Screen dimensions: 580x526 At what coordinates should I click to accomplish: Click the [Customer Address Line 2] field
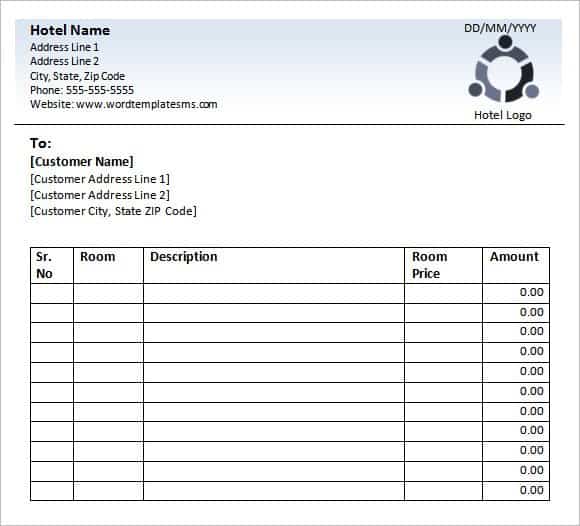pyautogui.click(x=100, y=195)
